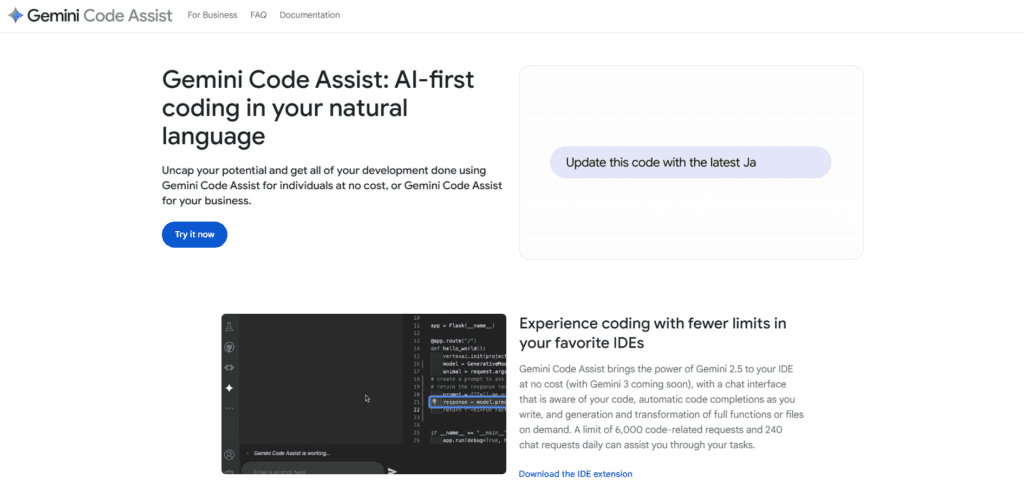Click the 'Update this code with the latest Ja' prompt bubble

[x=690, y=163]
